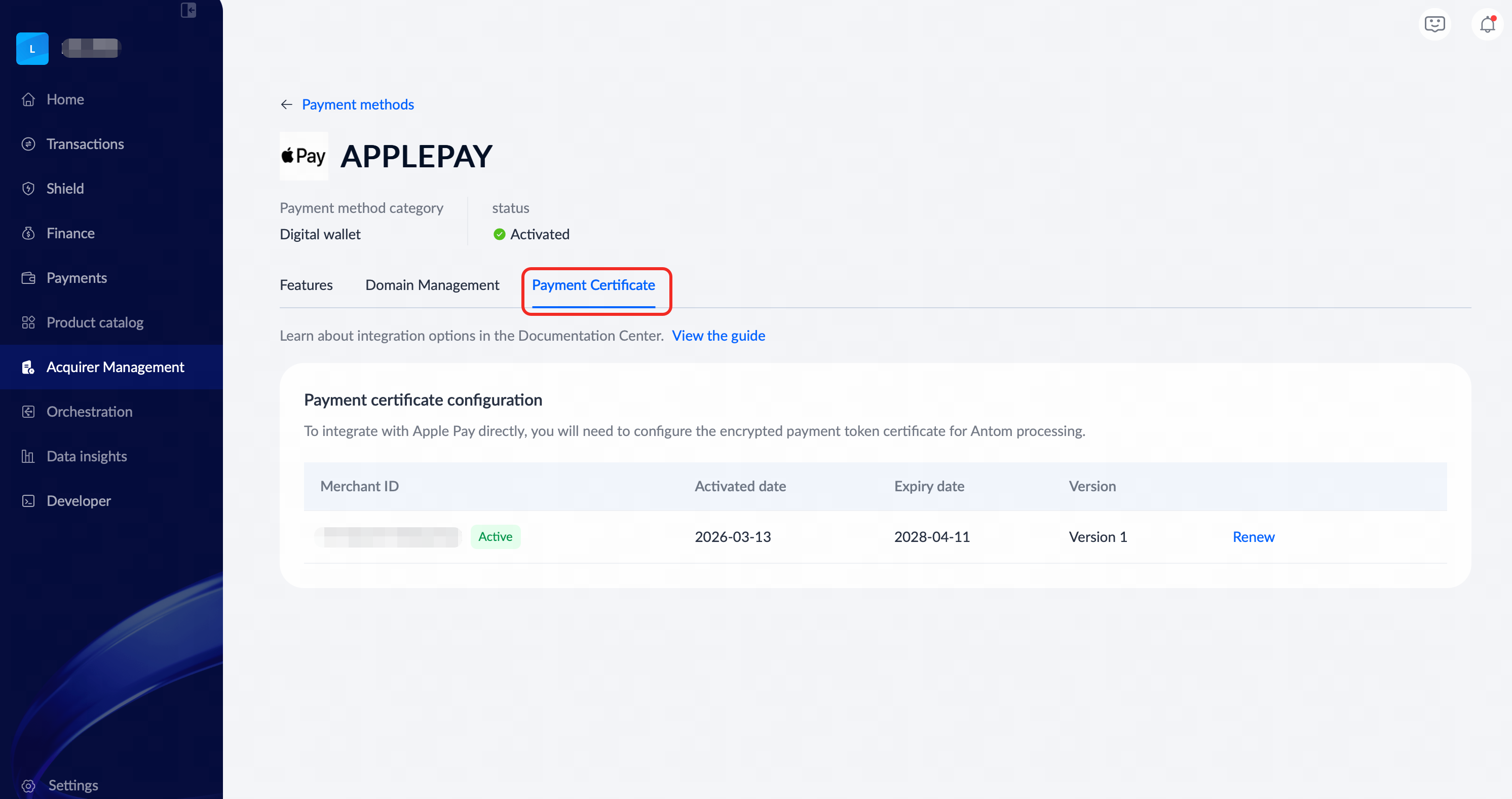The width and height of the screenshot is (1512, 799).
Task: Open Settings at the sidebar bottom
Action: (x=73, y=785)
